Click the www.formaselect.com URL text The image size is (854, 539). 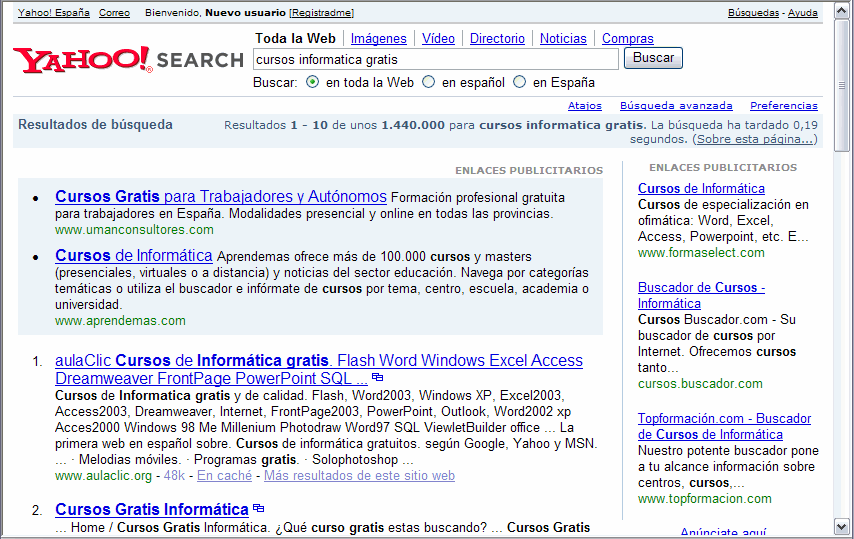[701, 253]
